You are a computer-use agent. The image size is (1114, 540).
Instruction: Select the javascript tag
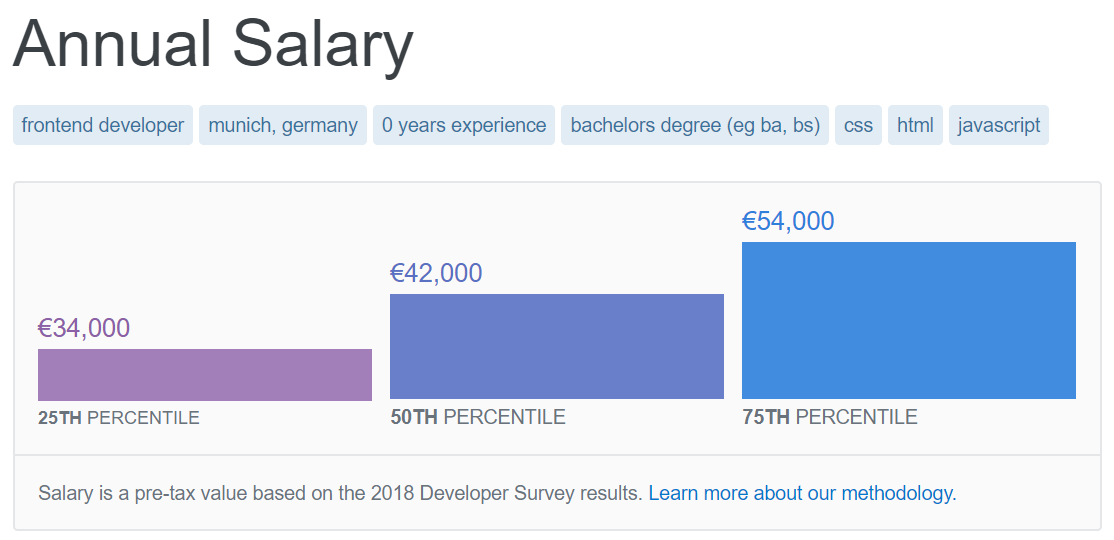click(999, 125)
